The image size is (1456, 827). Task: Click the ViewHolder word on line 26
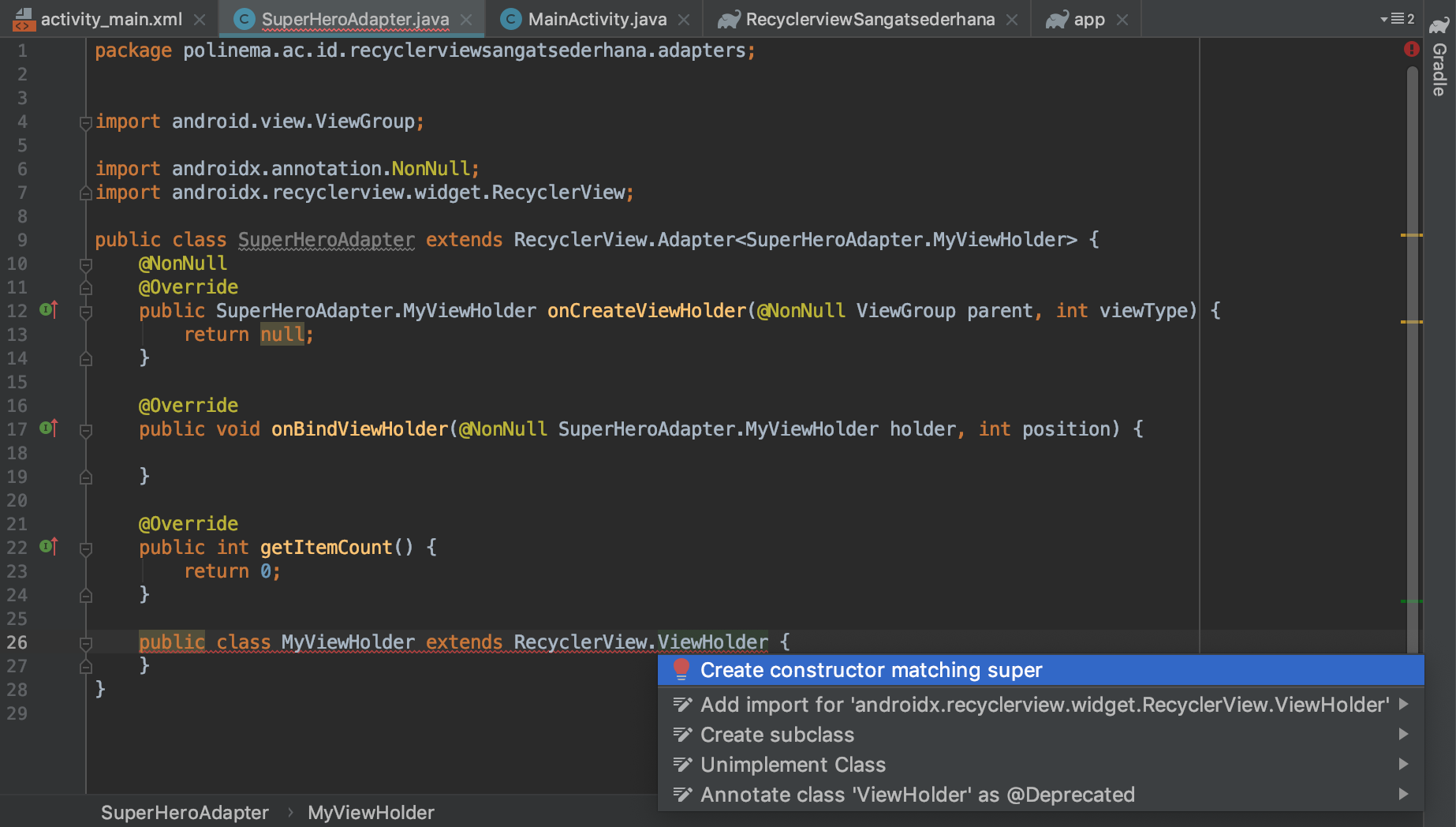point(713,642)
